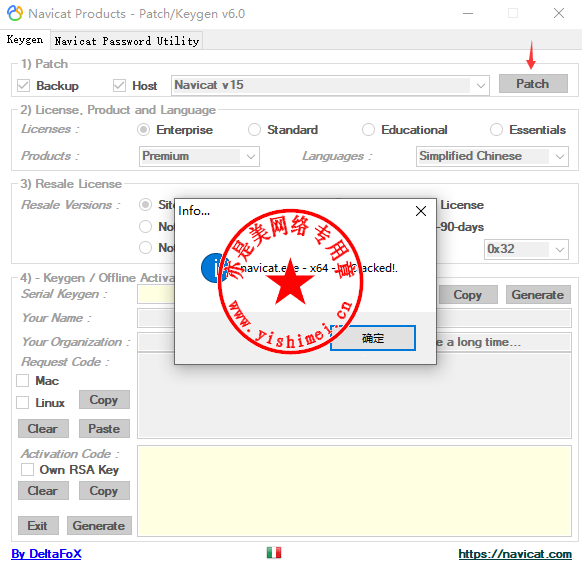Image resolution: width=582 pixels, height=565 pixels.
Task: Click the Navicat app logo in title bar
Action: coord(14,13)
